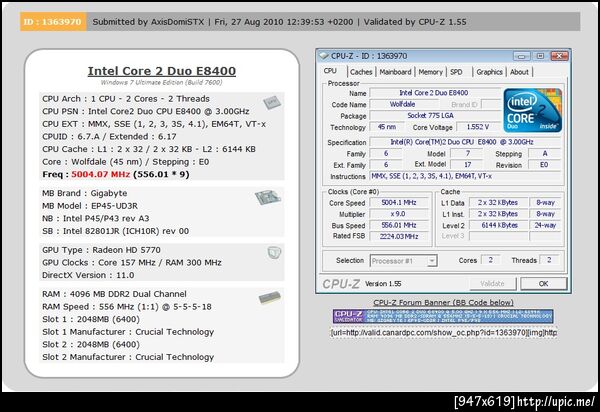Viewport: 600px width, 412px height.
Task: Switch to the Caches tab
Action: coord(361,72)
